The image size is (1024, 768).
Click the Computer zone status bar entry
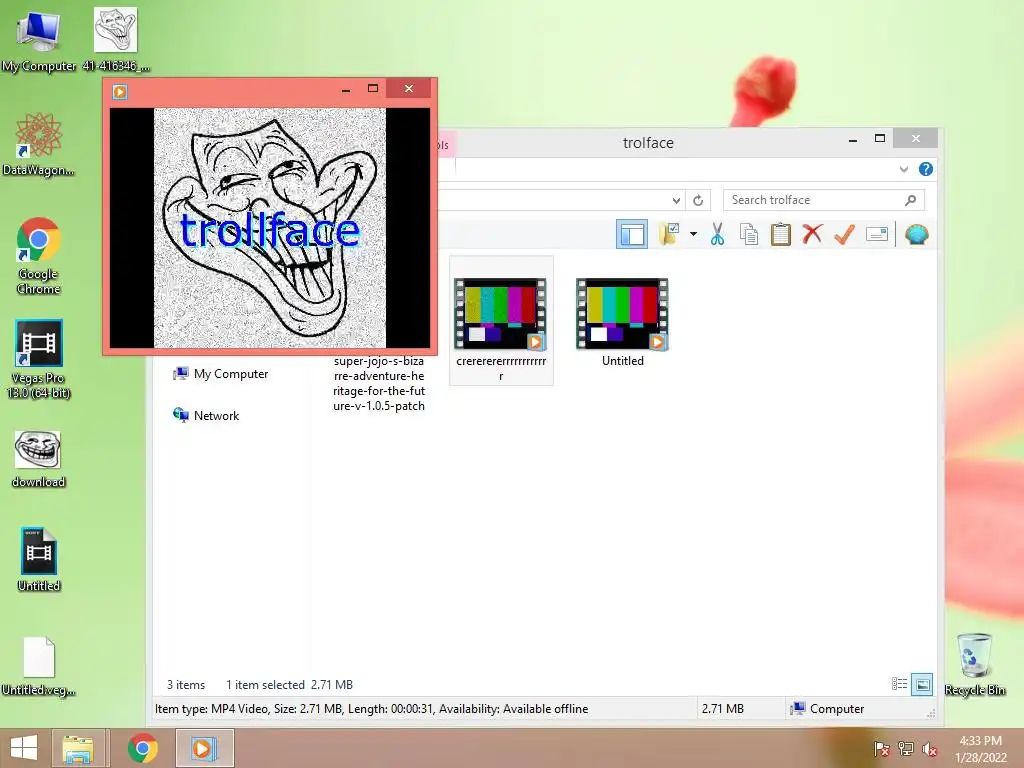click(827, 709)
